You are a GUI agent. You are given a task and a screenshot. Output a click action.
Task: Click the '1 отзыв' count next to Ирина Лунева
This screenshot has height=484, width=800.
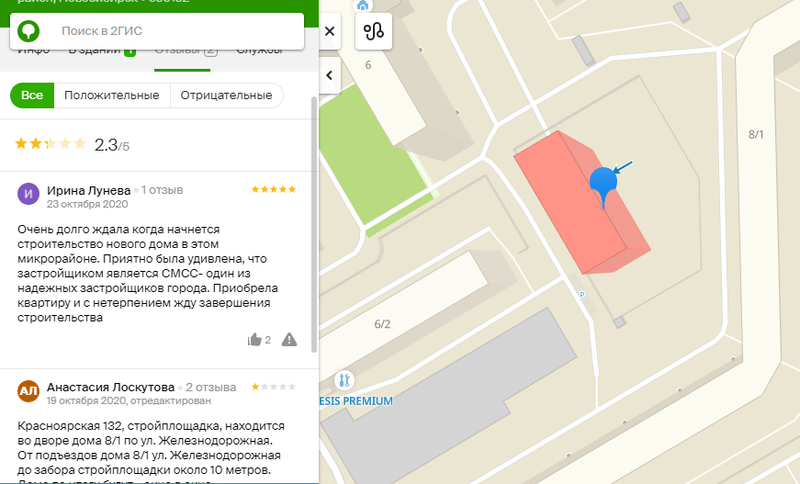(162, 190)
